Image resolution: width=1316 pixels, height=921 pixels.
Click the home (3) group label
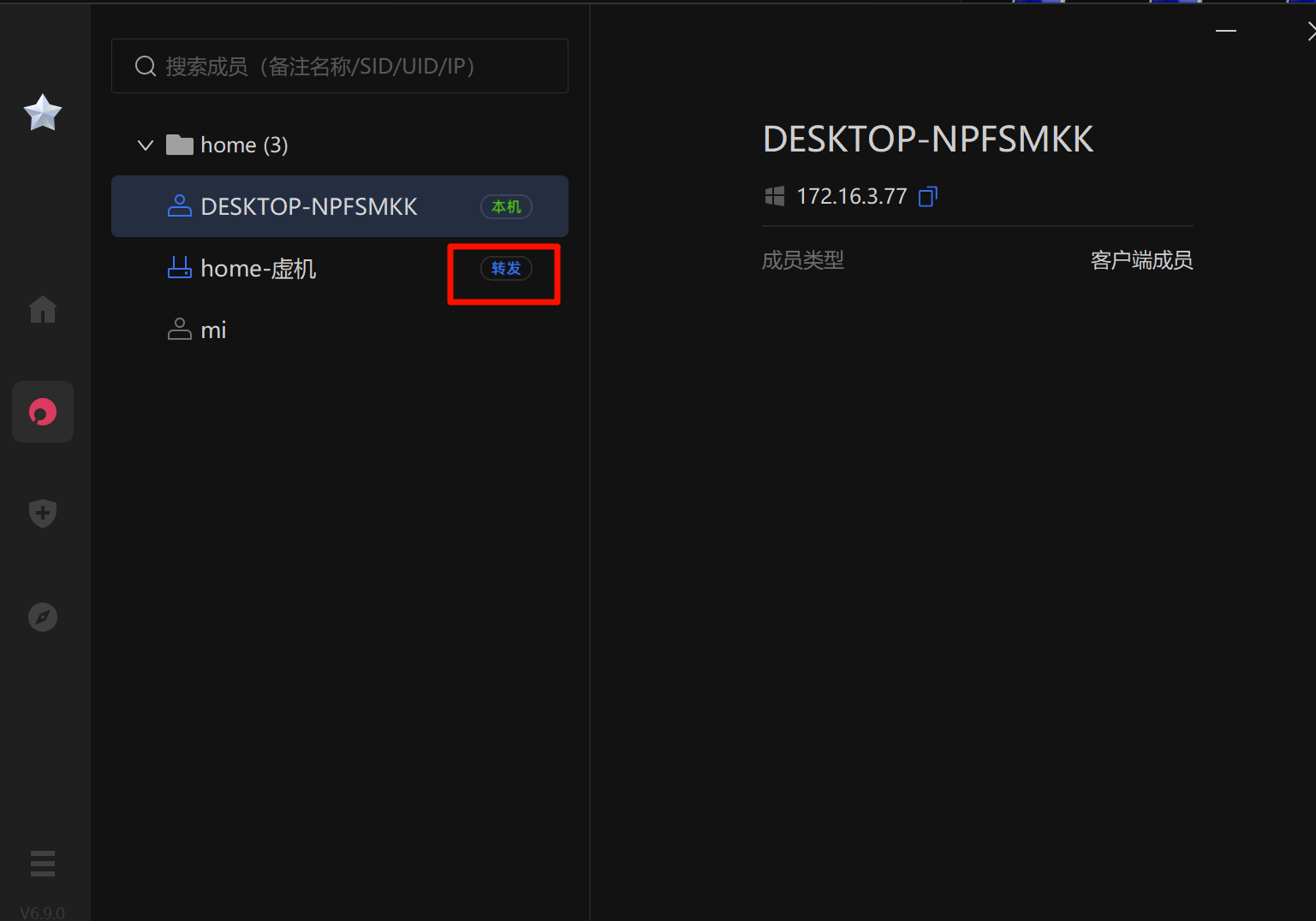tap(244, 146)
